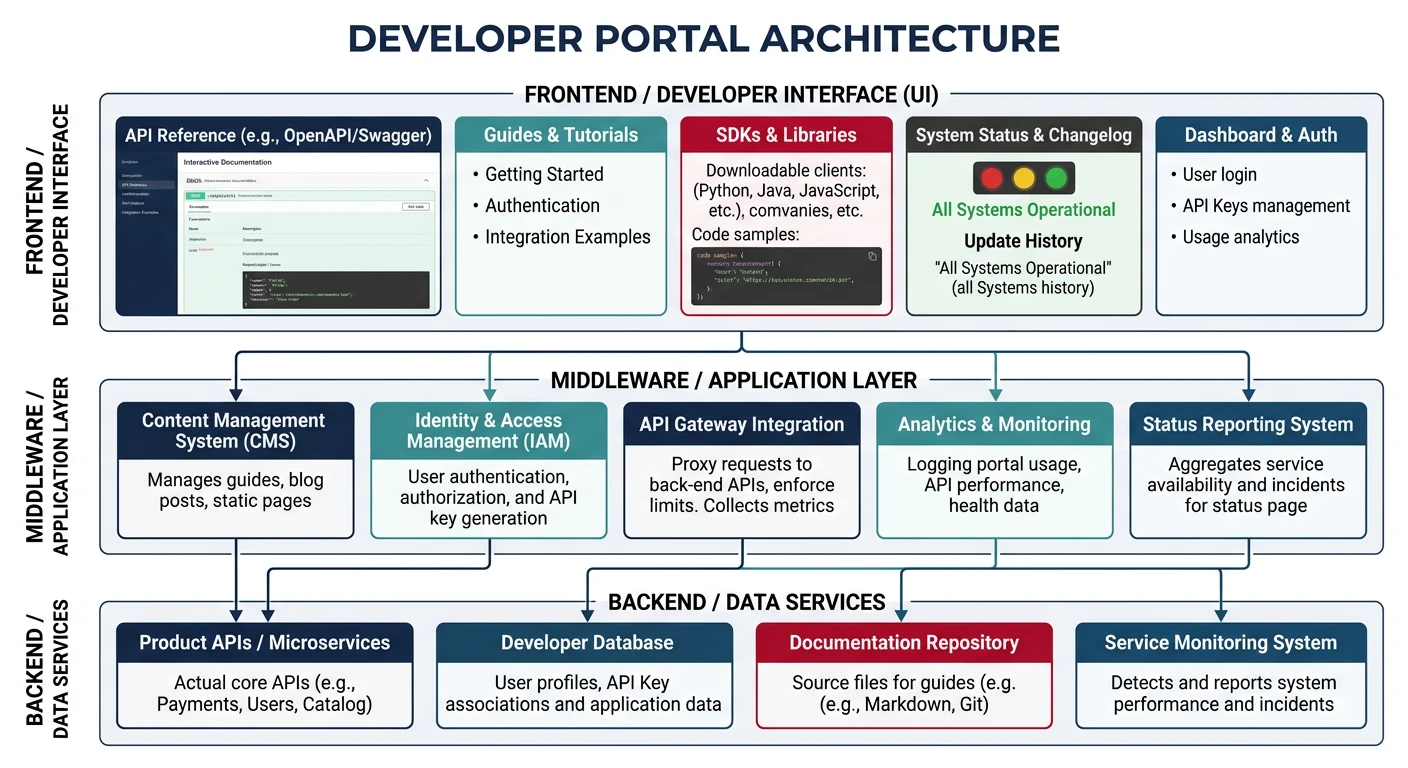Viewport: 1408px width, 768px height.
Task: Click the User login item under Dashboard & Auth
Action: point(1221,174)
